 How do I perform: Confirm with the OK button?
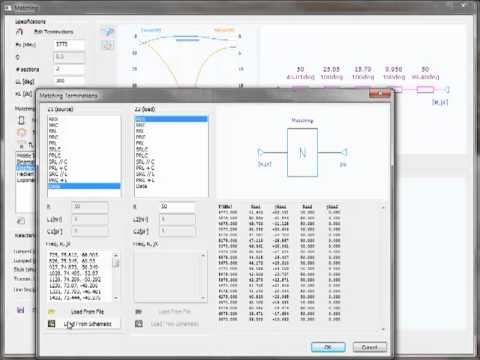pyautogui.click(x=328, y=347)
